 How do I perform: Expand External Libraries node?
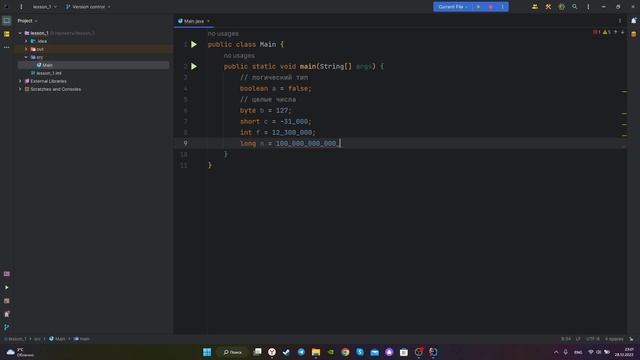pos(20,81)
